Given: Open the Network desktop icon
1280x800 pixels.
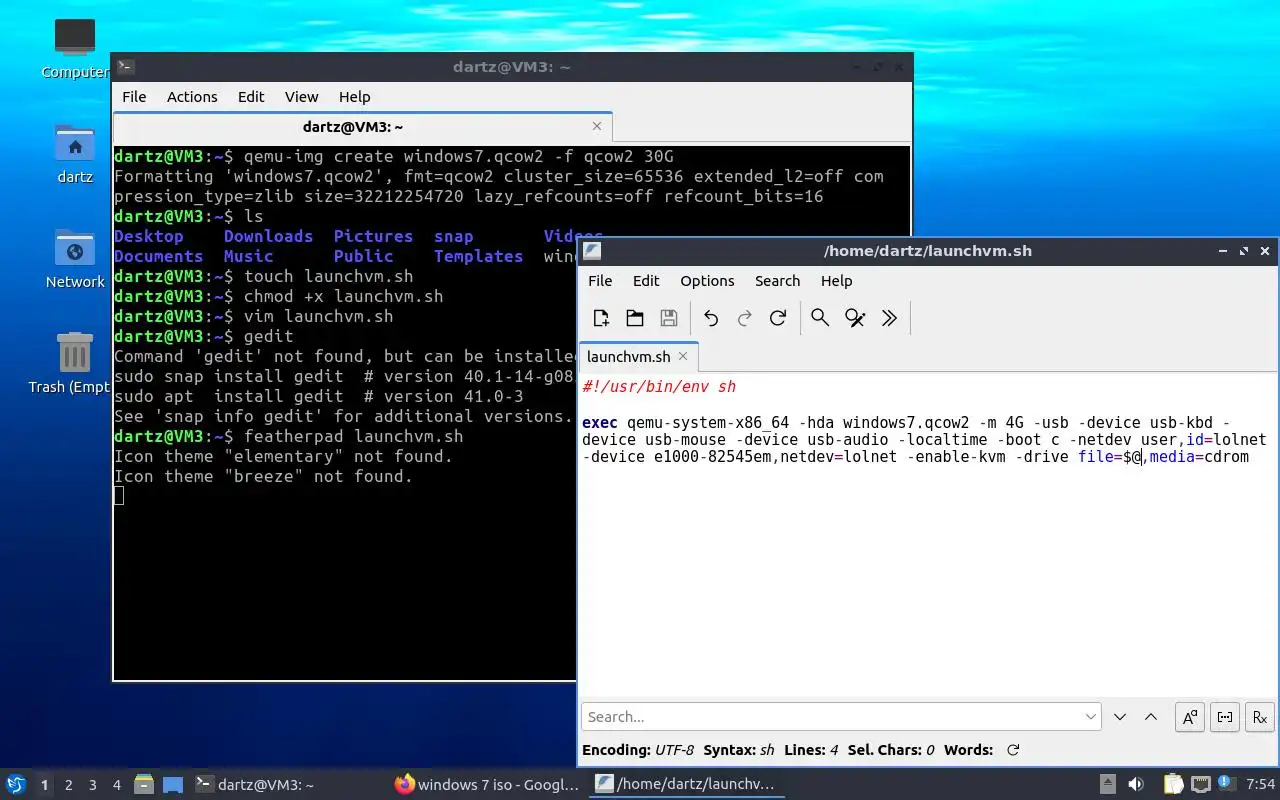Looking at the screenshot, I should coord(75,258).
